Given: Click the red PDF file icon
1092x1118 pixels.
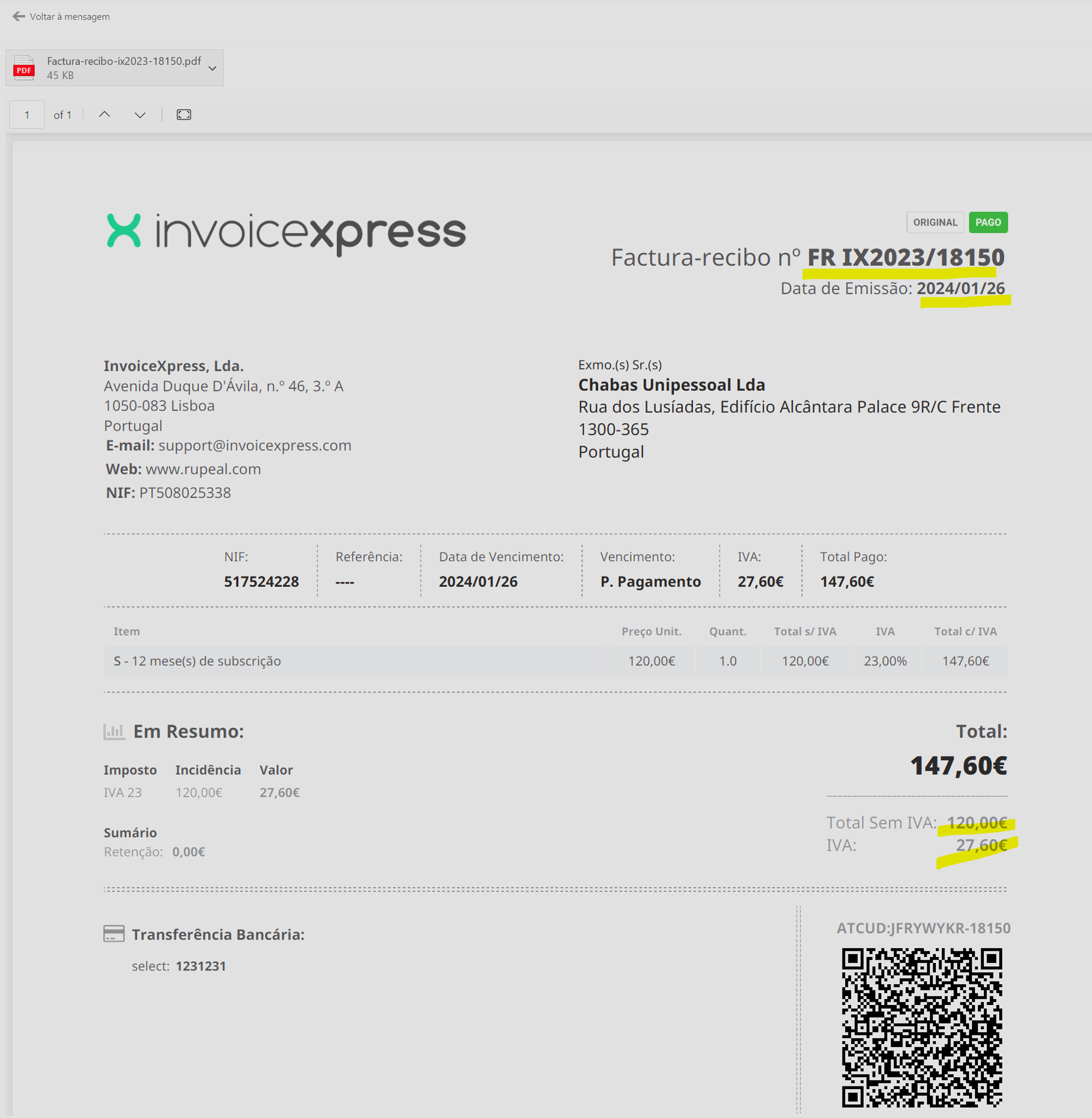Looking at the screenshot, I should click(x=23, y=68).
